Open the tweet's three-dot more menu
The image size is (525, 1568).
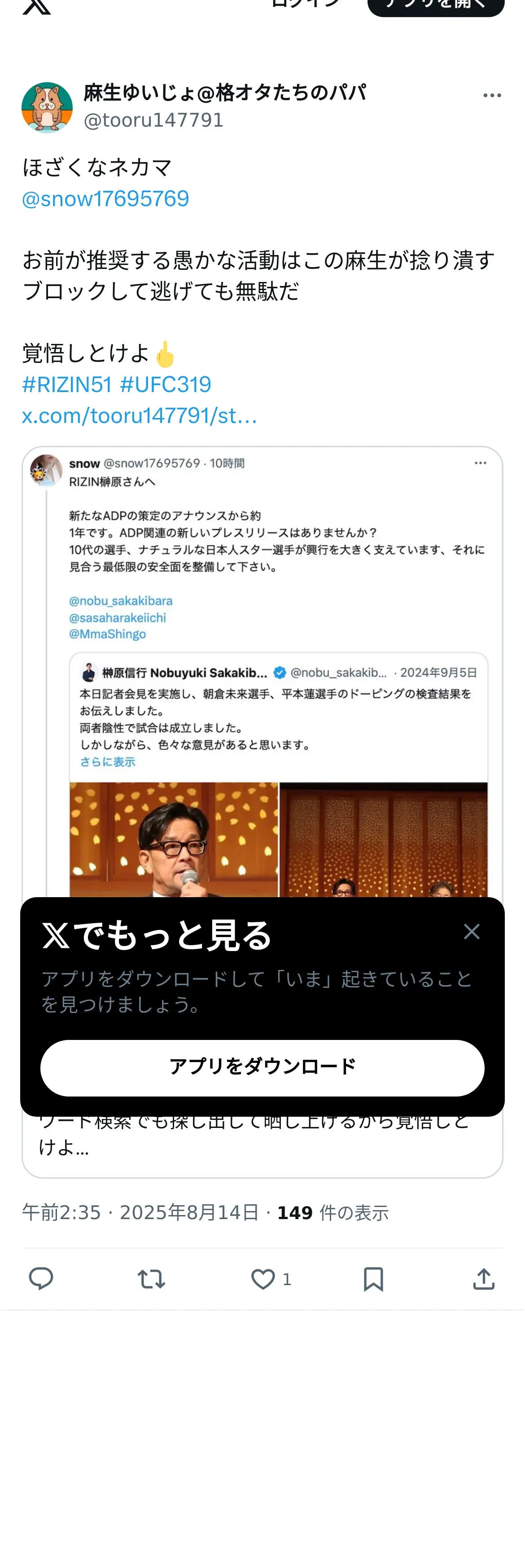pyautogui.click(x=491, y=96)
